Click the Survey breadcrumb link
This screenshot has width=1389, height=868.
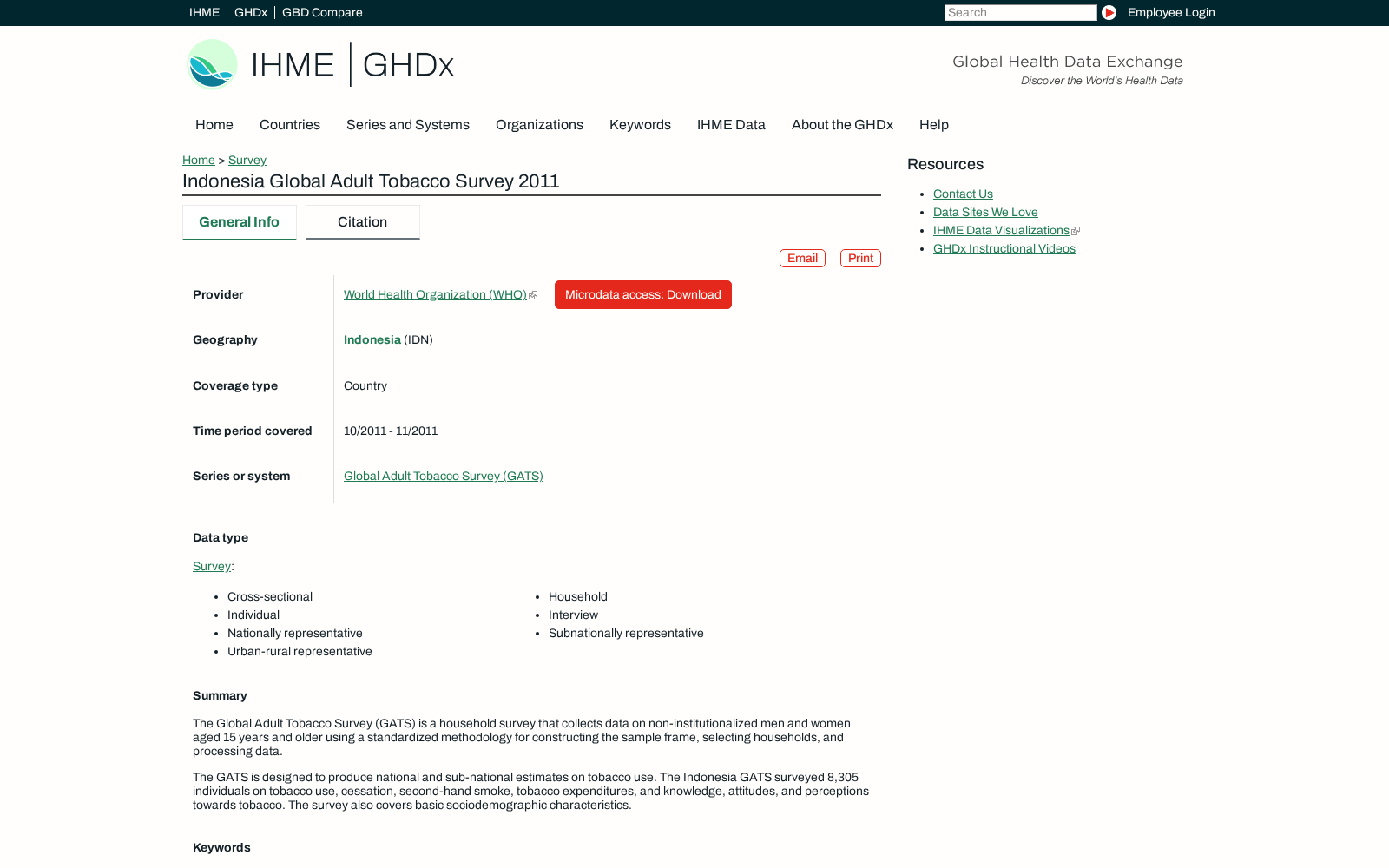[x=247, y=161]
